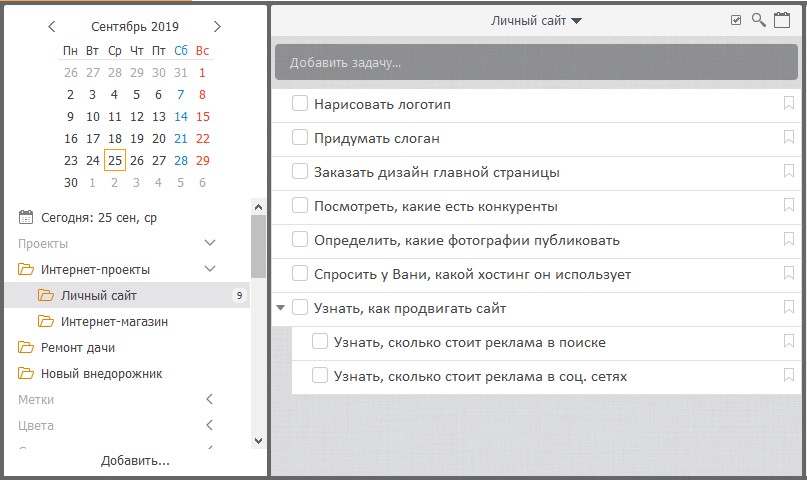Open the 'Личный сайт' title dropdown

click(x=536, y=21)
